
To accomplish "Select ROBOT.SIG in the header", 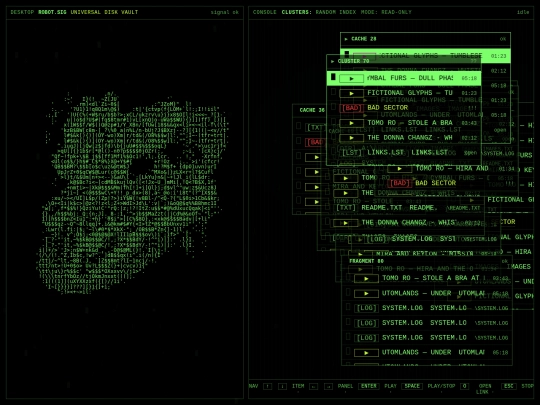I will (52, 12).
